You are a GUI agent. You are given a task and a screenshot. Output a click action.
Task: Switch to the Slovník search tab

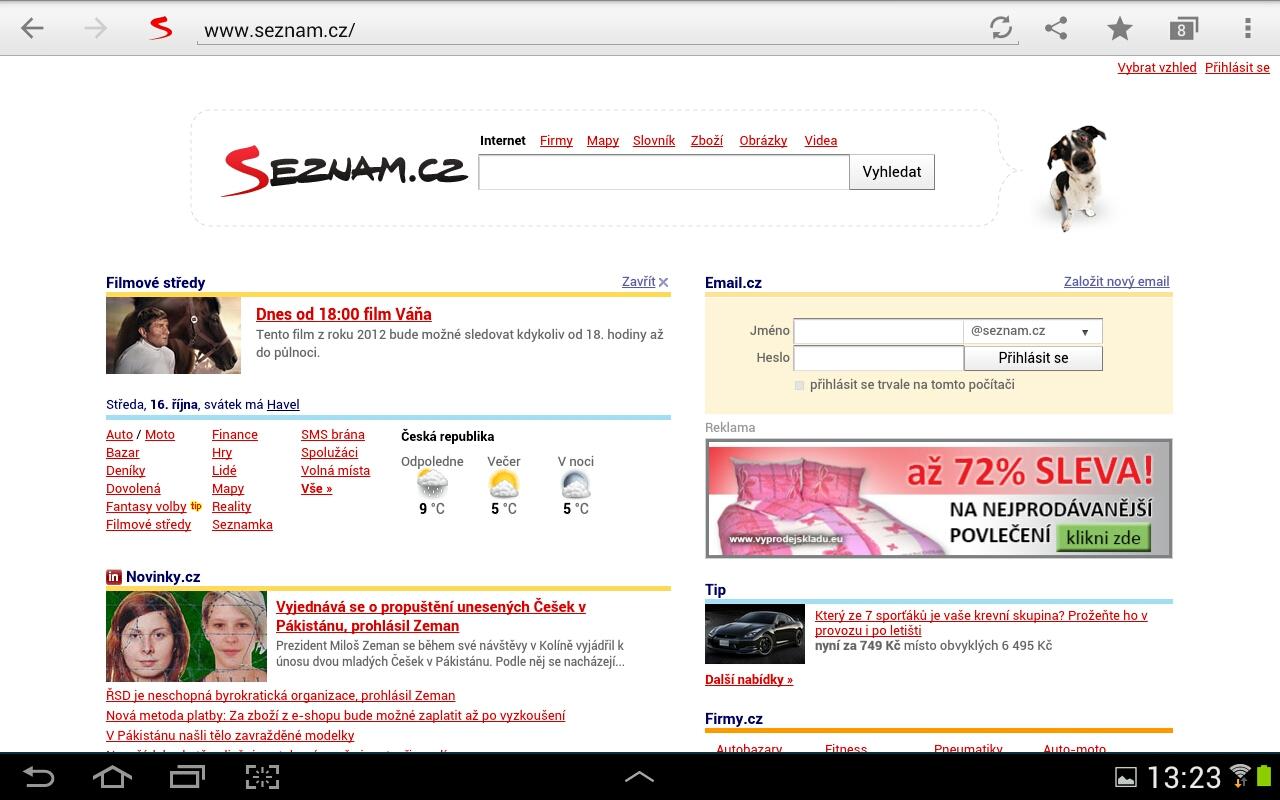click(654, 141)
